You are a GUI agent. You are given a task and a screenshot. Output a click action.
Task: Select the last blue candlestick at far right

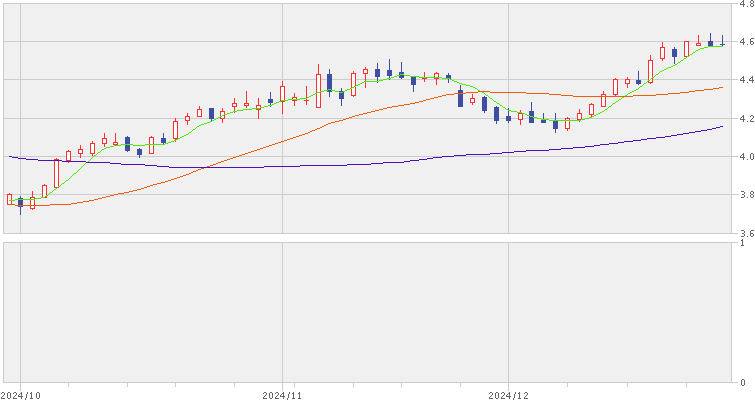click(722, 43)
